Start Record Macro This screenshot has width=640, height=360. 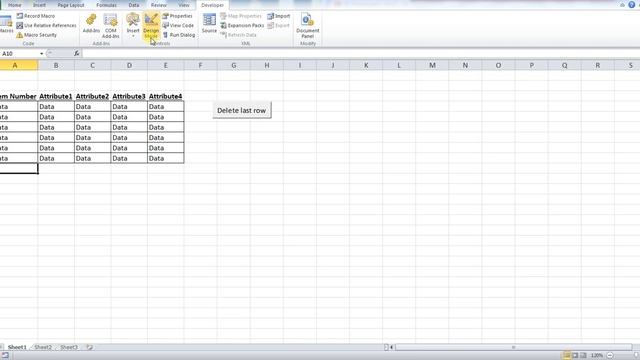[36, 16]
